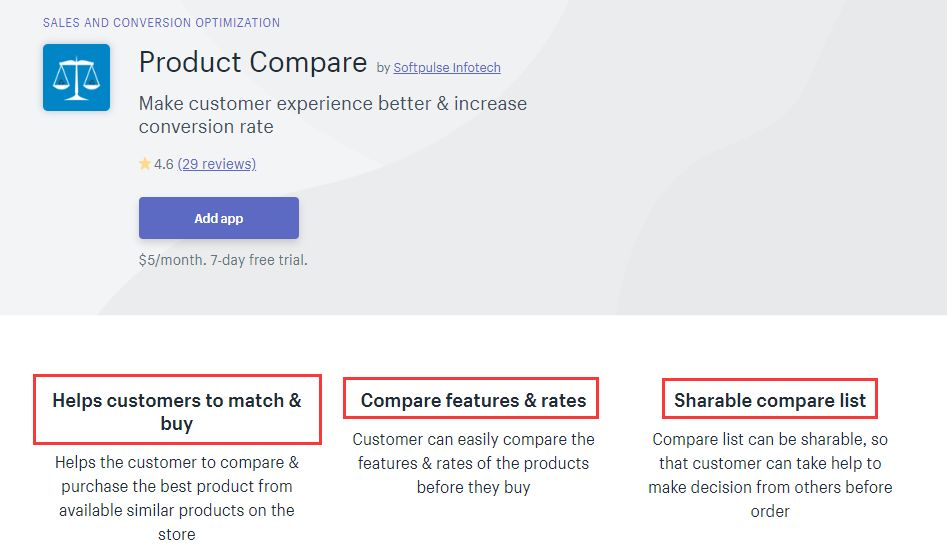Click the 4.6 rating value
This screenshot has width=947, height=545.
[164, 164]
